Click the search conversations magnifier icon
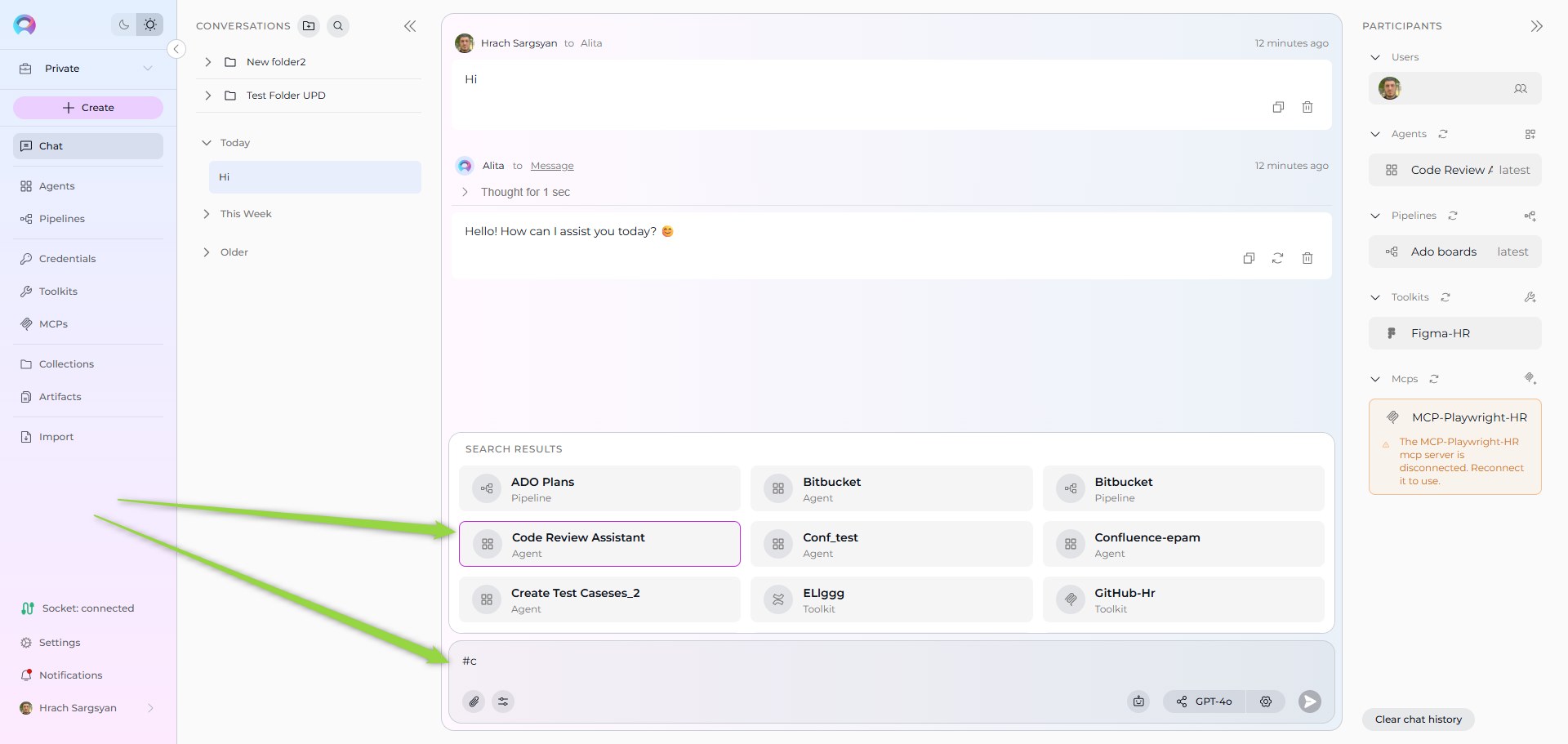This screenshot has width=1568, height=744. tap(338, 26)
